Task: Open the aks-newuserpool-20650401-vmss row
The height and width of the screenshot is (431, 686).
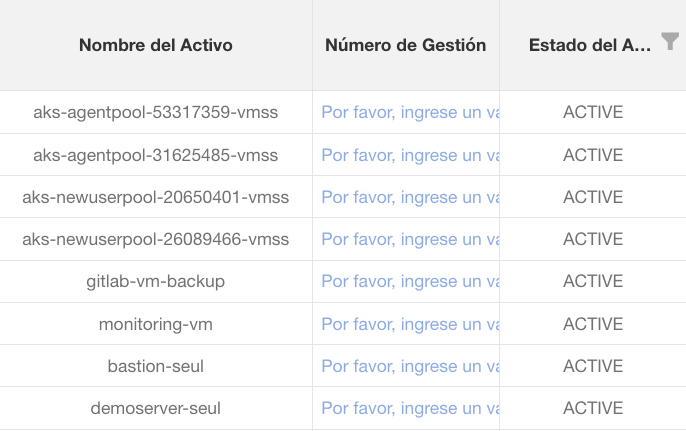Action: (155, 198)
